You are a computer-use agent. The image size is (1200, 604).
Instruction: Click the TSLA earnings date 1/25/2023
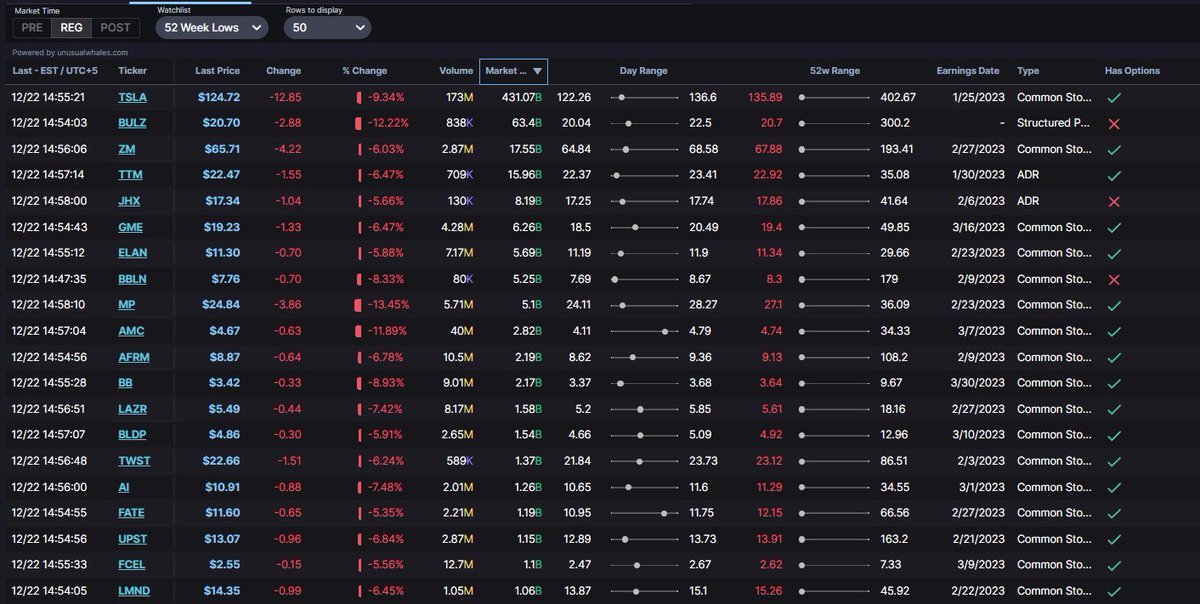(975, 97)
